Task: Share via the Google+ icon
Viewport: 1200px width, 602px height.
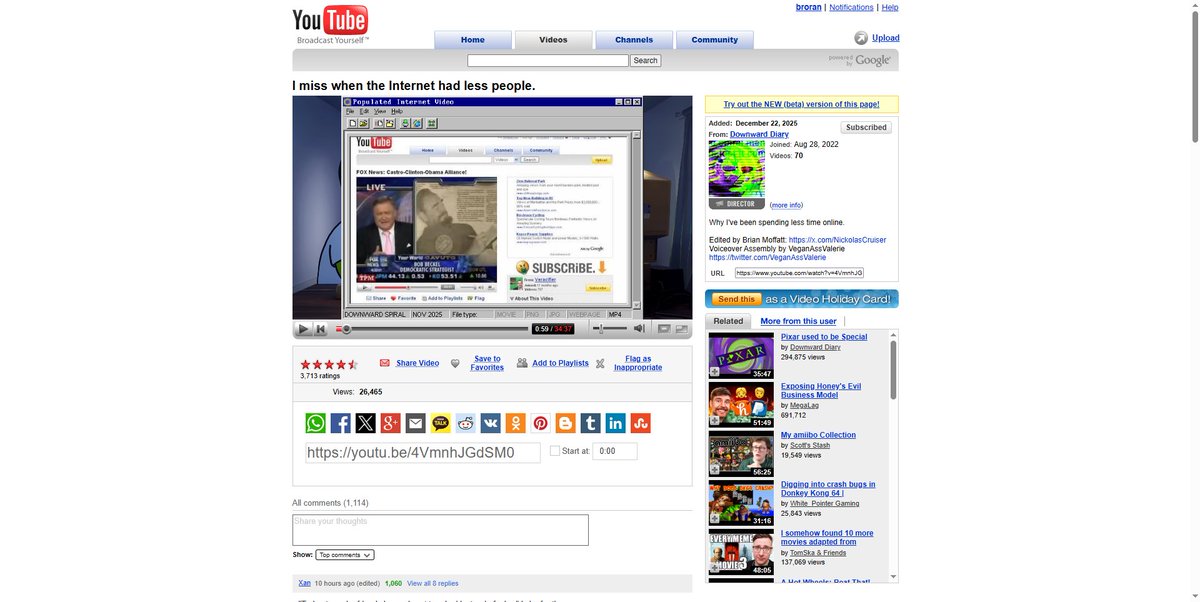Action: click(x=391, y=423)
